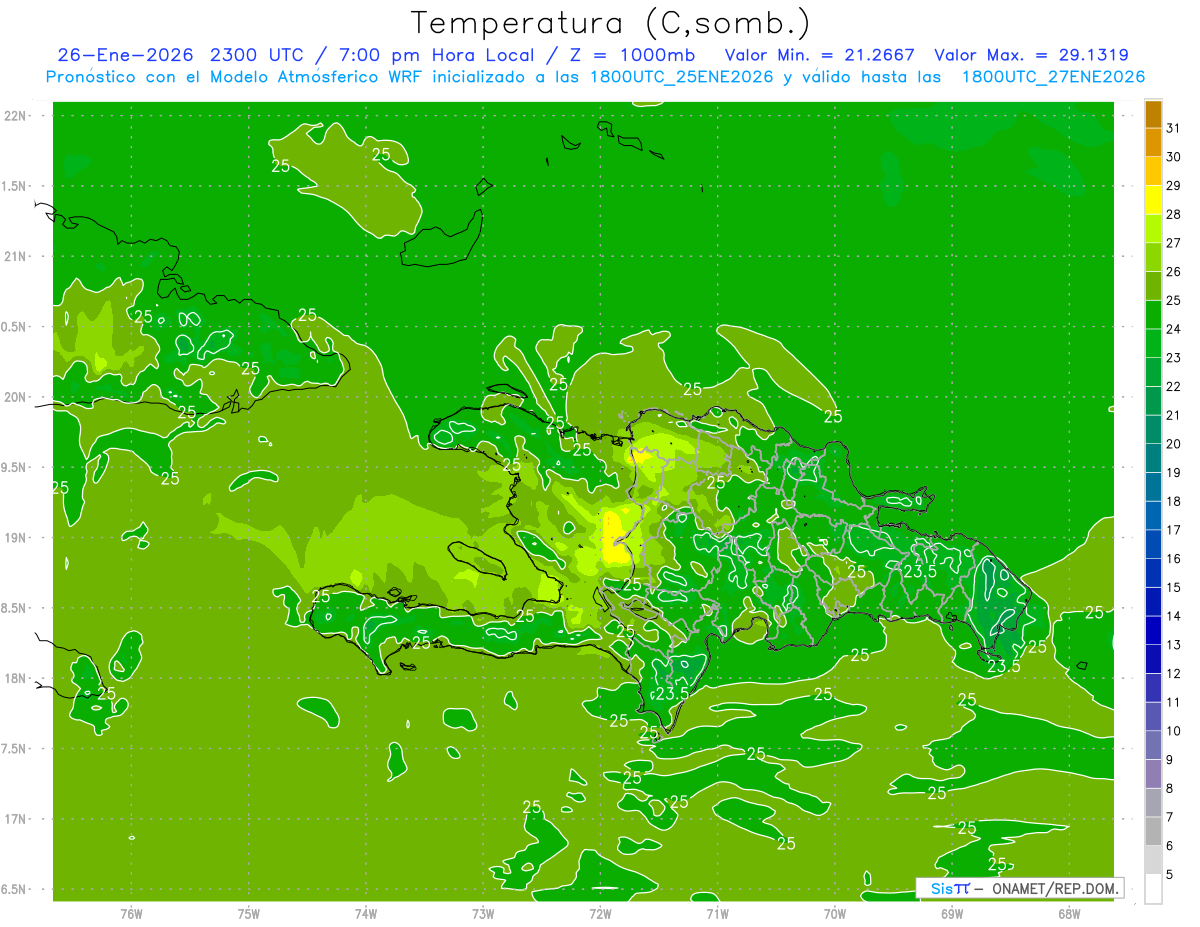Click the "73W" longitude axis label
The height and width of the screenshot is (927, 1200).
(x=483, y=914)
